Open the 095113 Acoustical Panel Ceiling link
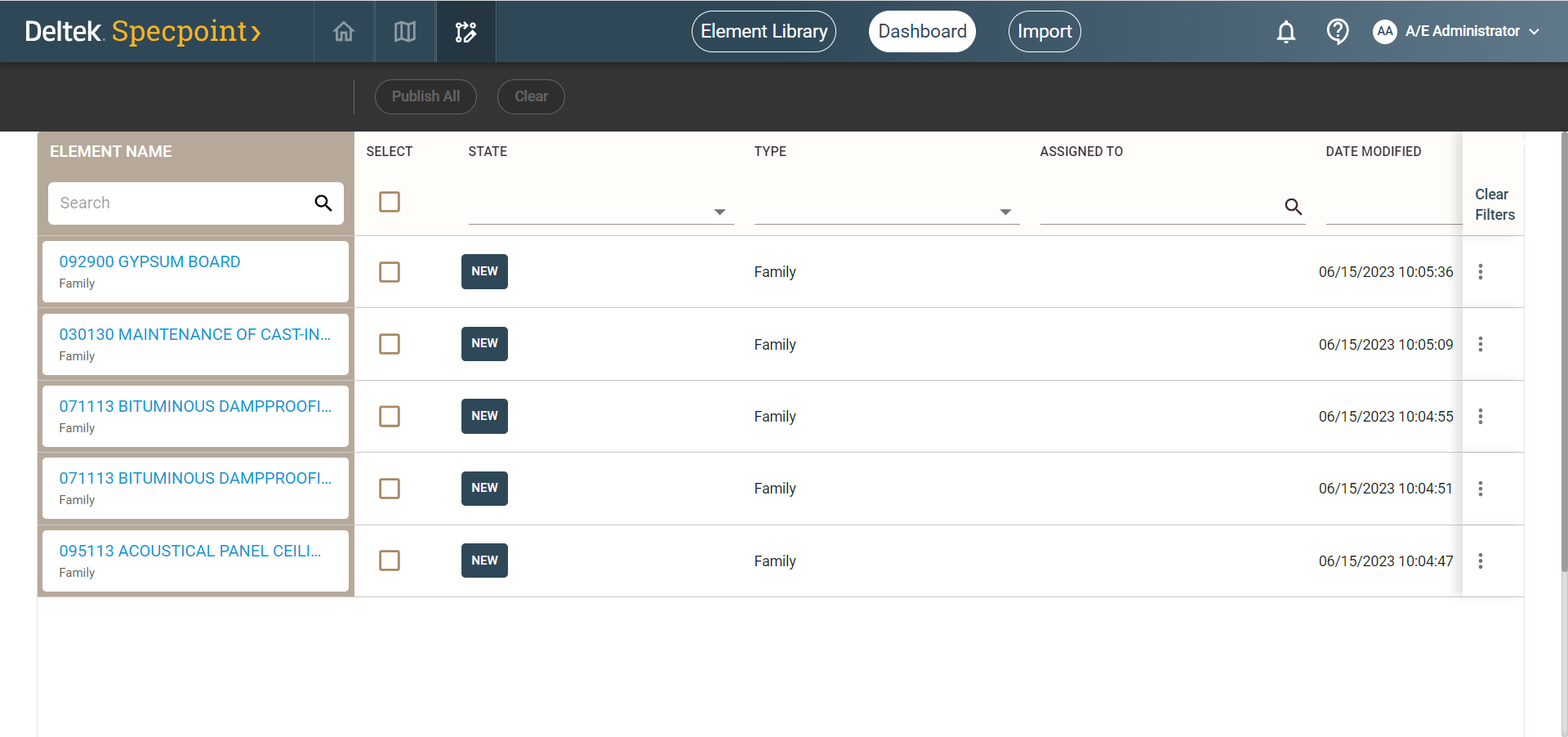1568x737 pixels. tap(189, 552)
